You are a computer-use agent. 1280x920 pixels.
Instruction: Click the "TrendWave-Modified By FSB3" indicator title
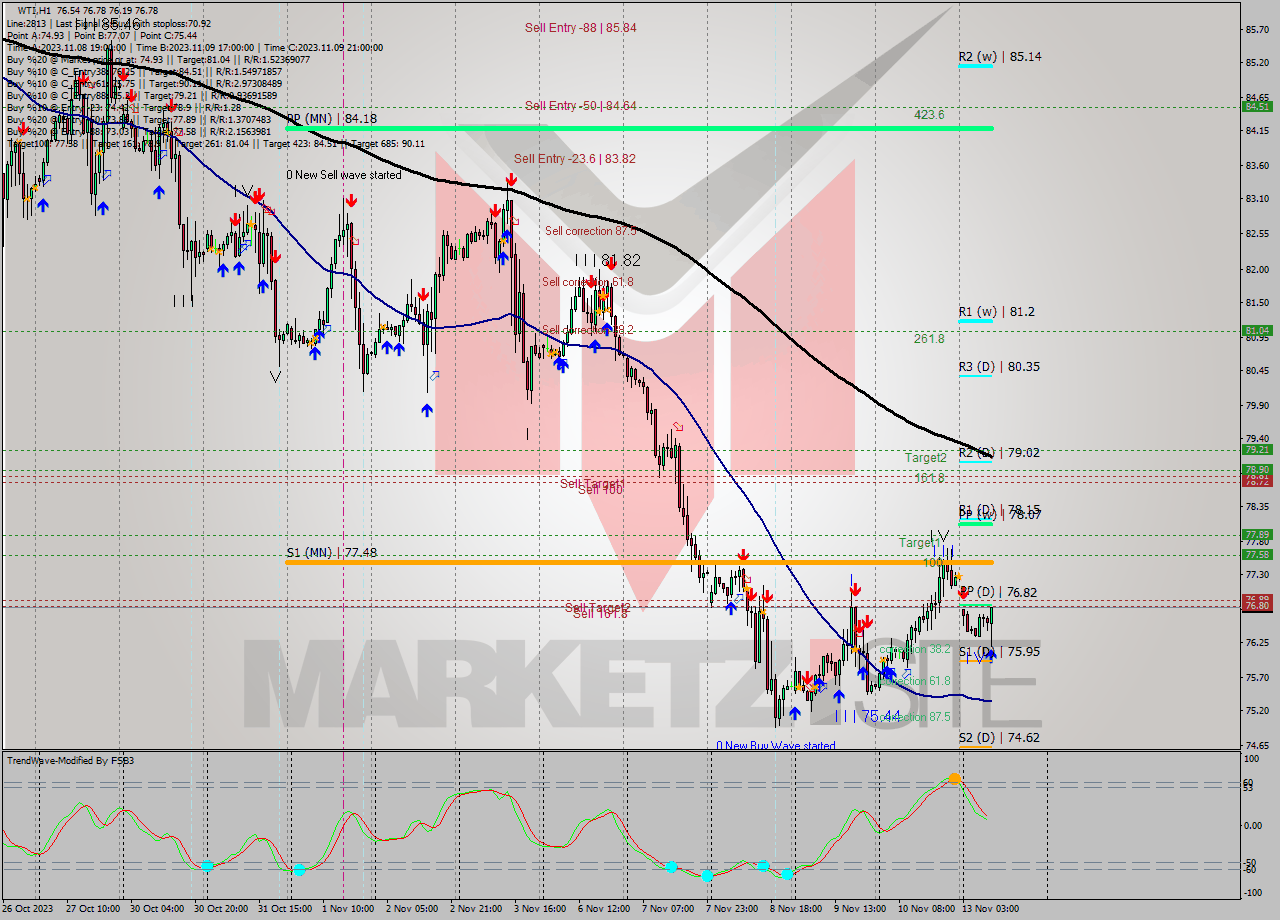pos(71,761)
